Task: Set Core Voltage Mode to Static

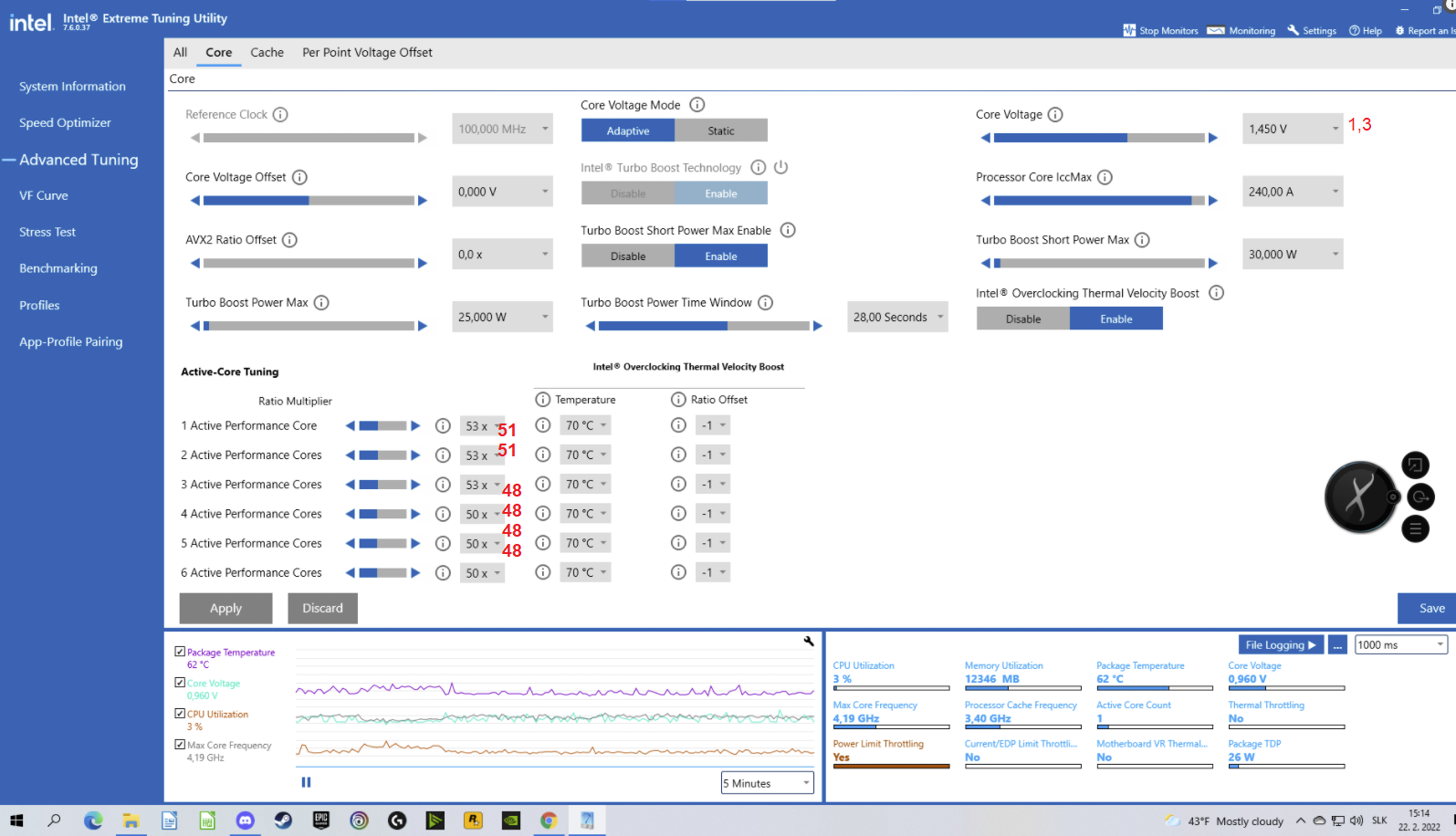Action: point(720,131)
